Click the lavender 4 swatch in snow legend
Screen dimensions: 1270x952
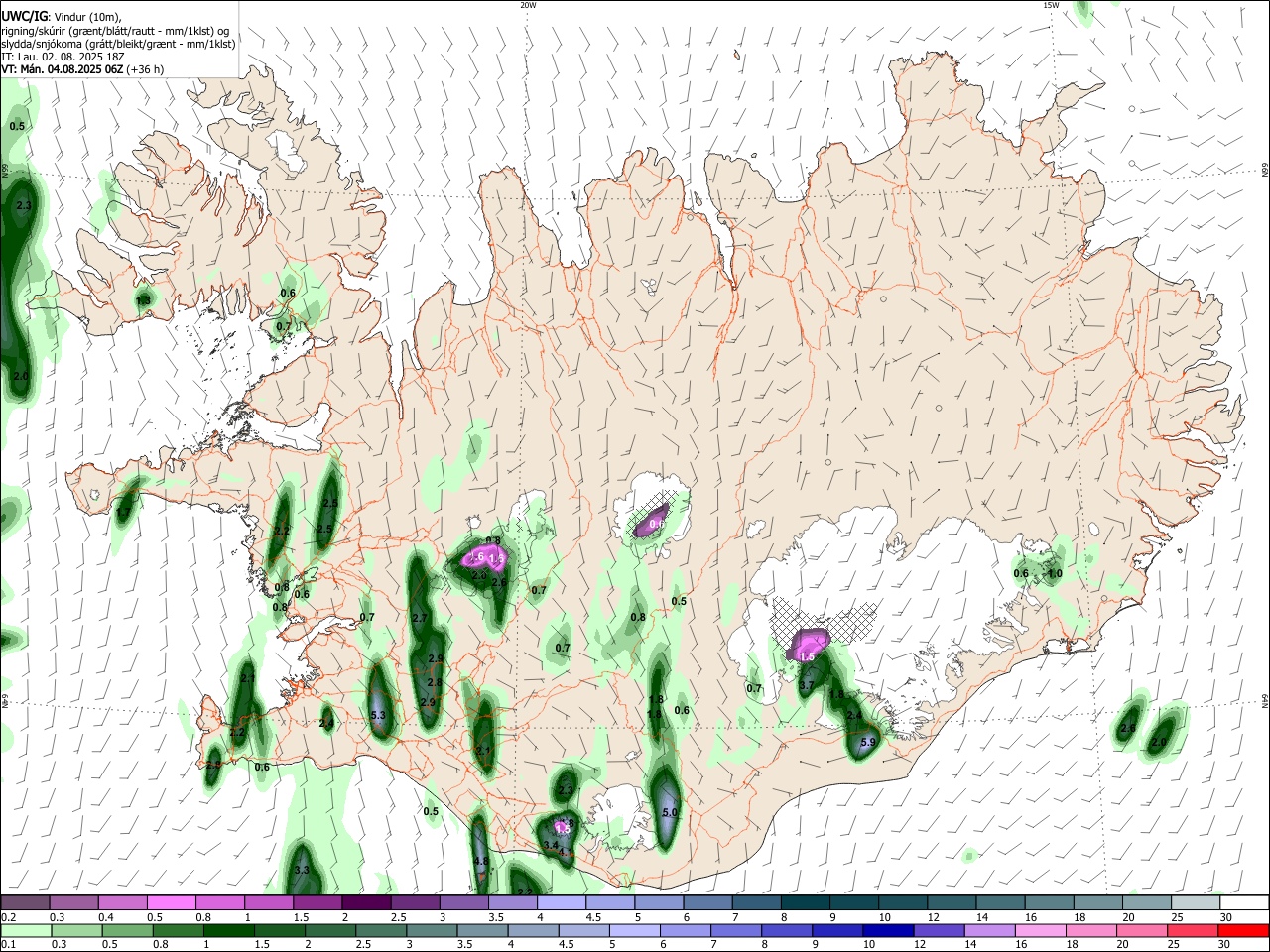(x=561, y=903)
